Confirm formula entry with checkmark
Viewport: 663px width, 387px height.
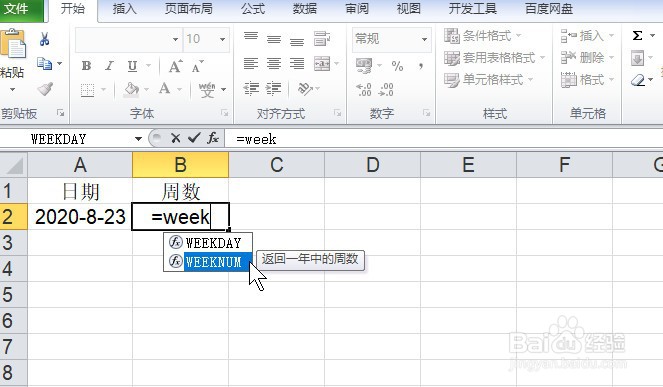point(194,137)
